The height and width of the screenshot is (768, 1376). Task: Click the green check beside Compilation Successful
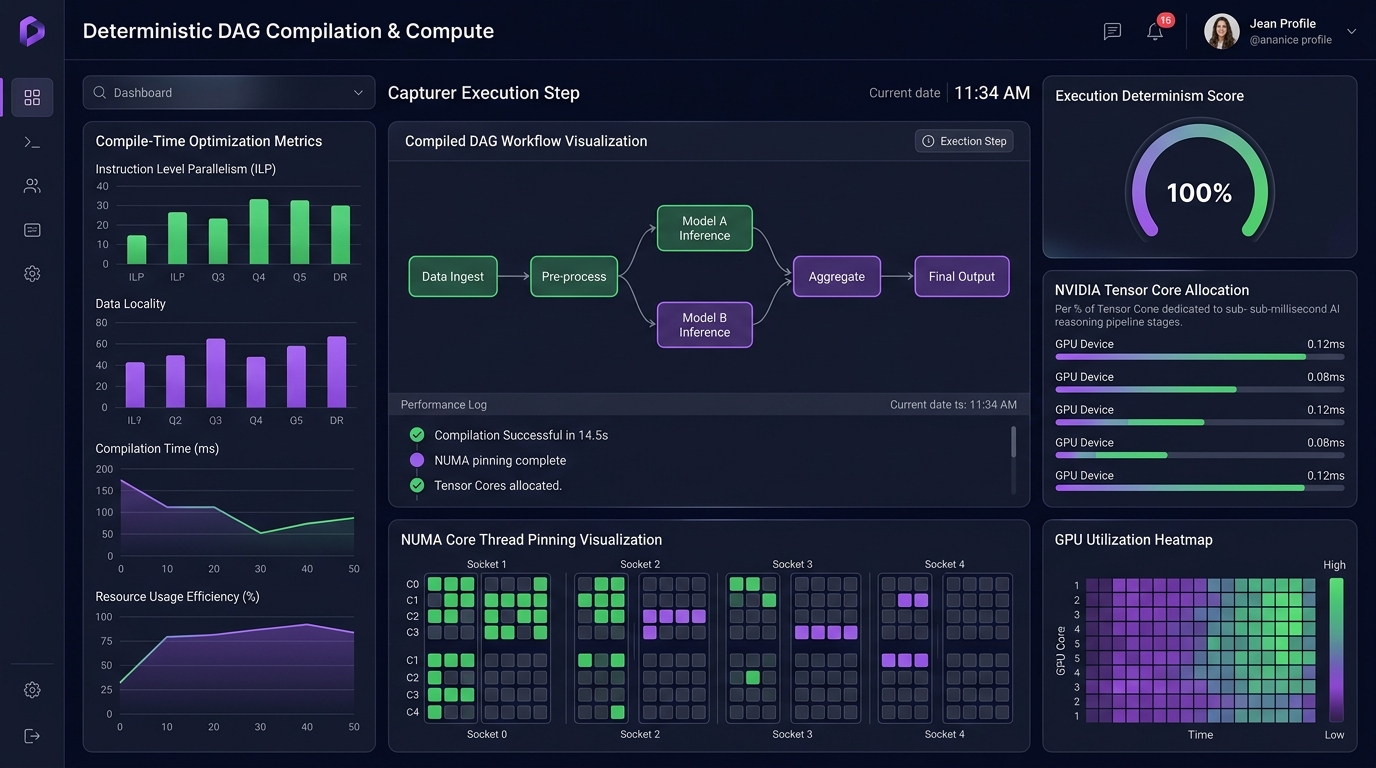point(417,435)
